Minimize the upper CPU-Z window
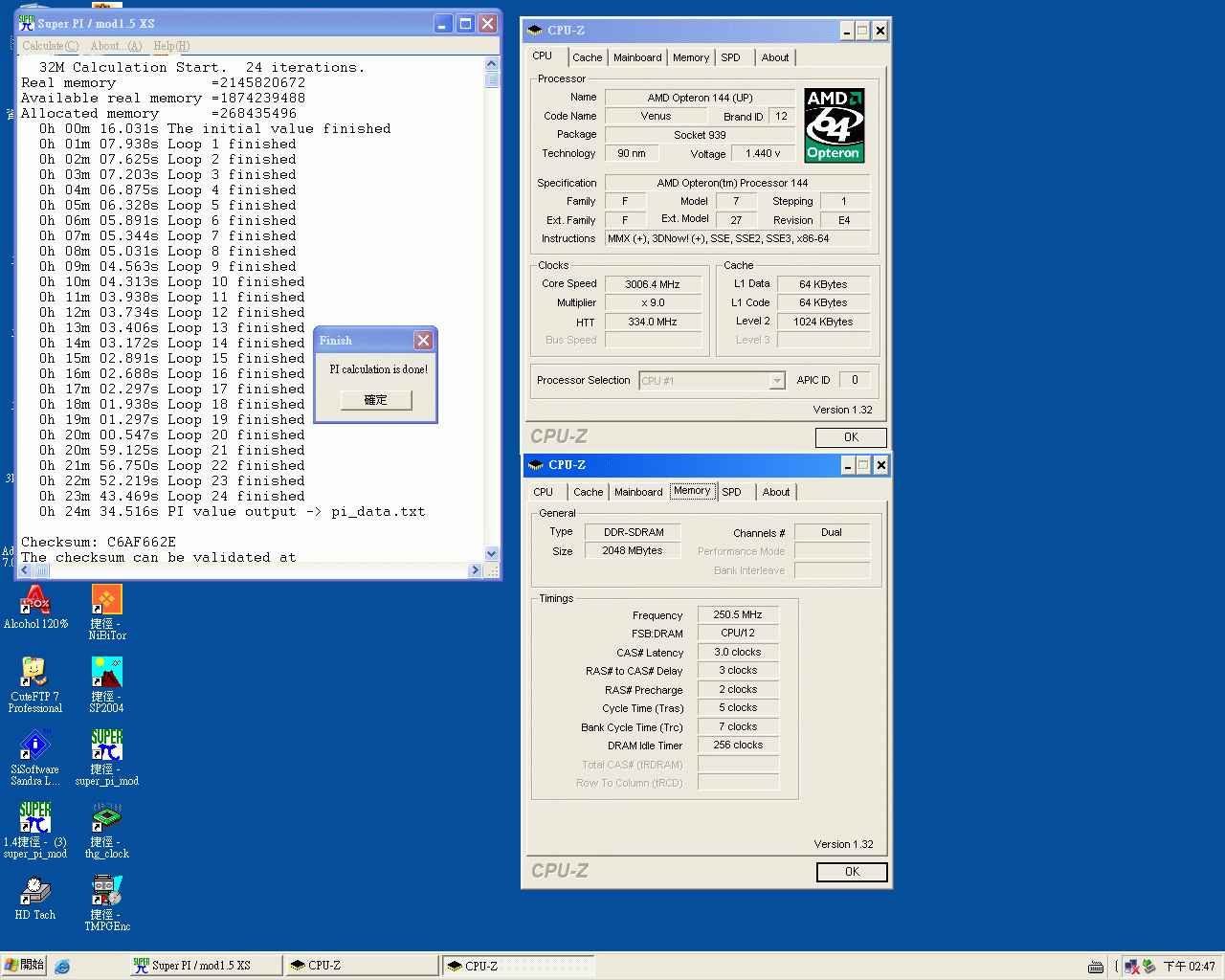 click(x=847, y=31)
